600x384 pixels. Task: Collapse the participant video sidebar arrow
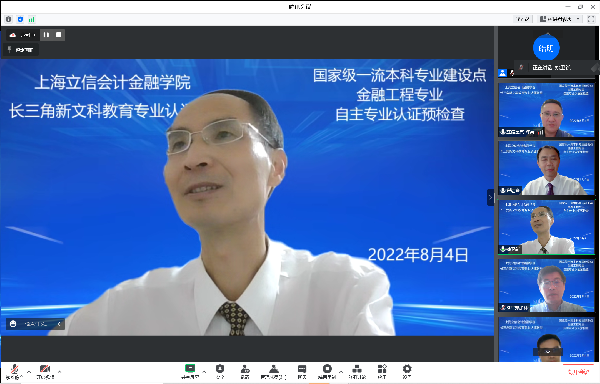[491, 197]
